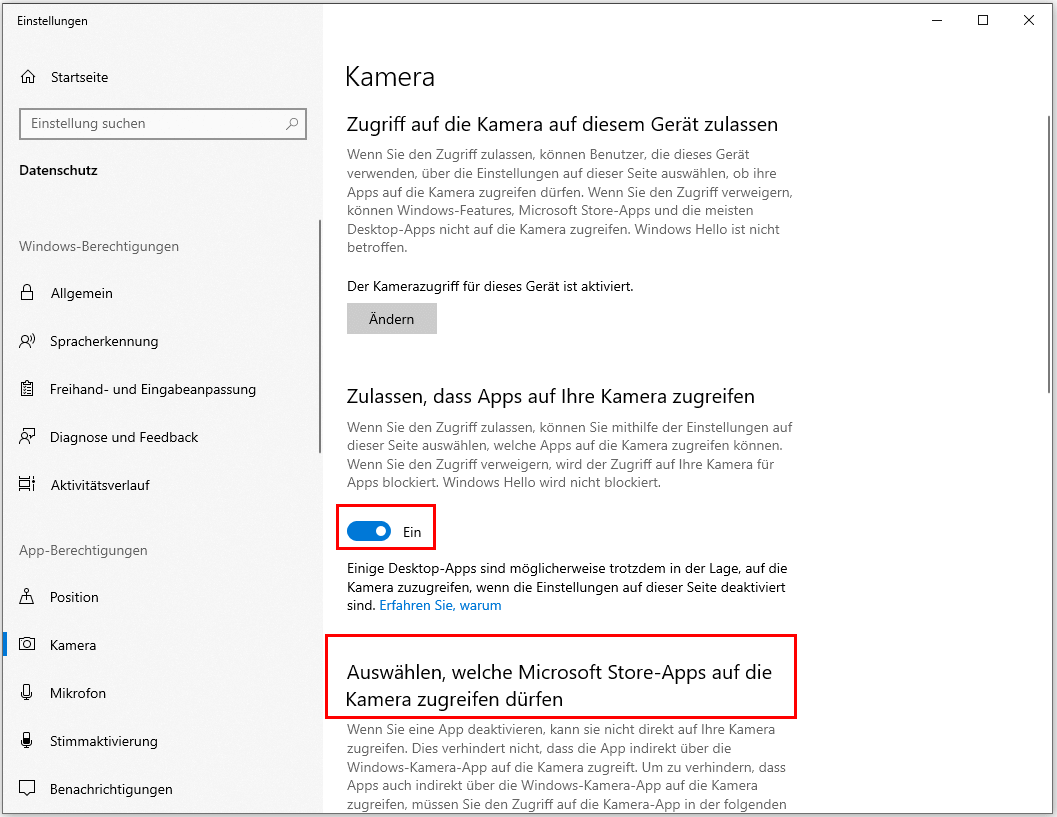Click the pen icon for Freihand- und Eingabeanpassung
Image resolution: width=1057 pixels, height=817 pixels.
tap(28, 389)
